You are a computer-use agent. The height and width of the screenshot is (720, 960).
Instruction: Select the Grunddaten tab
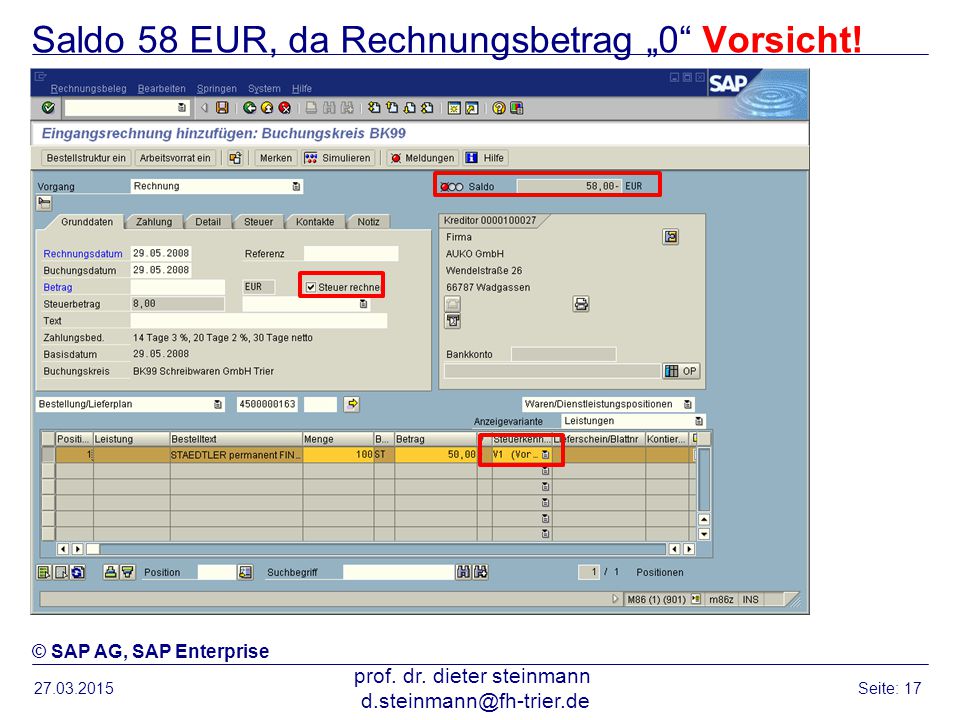click(87, 222)
